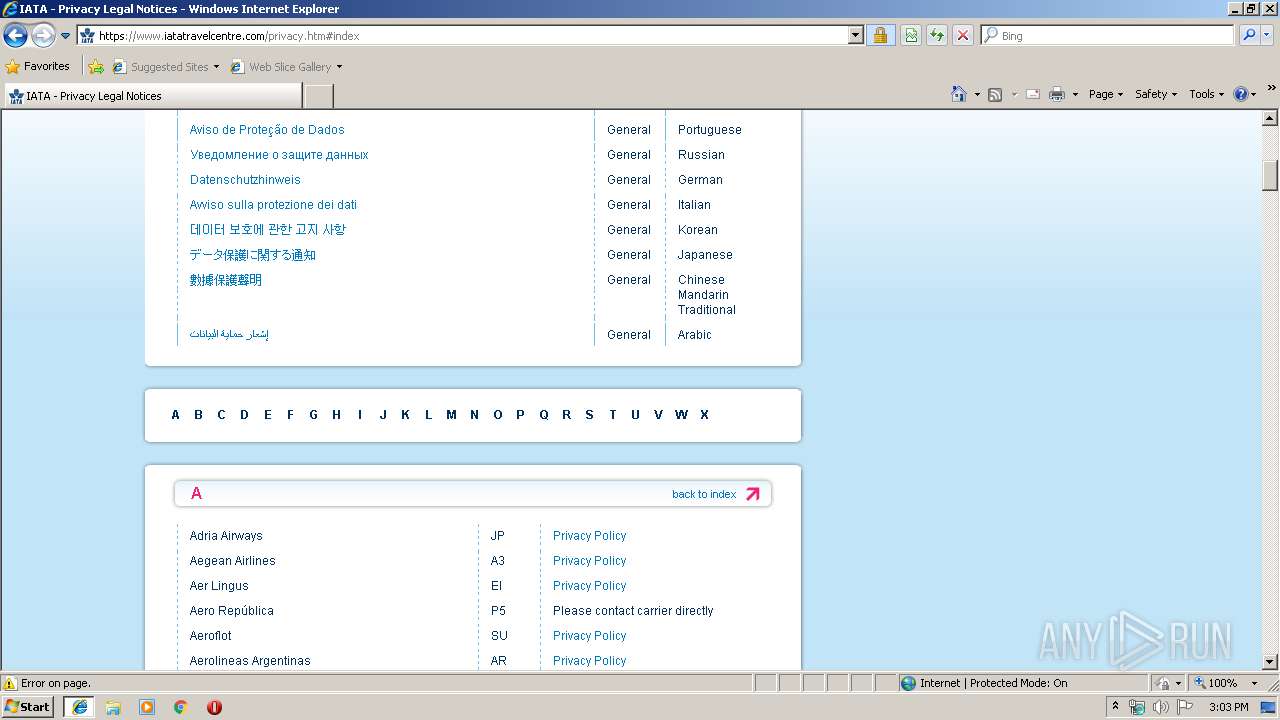Image resolution: width=1280 pixels, height=720 pixels.
Task: Select the IATA - Privacy Legal Notices tab
Action: pyautogui.click(x=152, y=96)
